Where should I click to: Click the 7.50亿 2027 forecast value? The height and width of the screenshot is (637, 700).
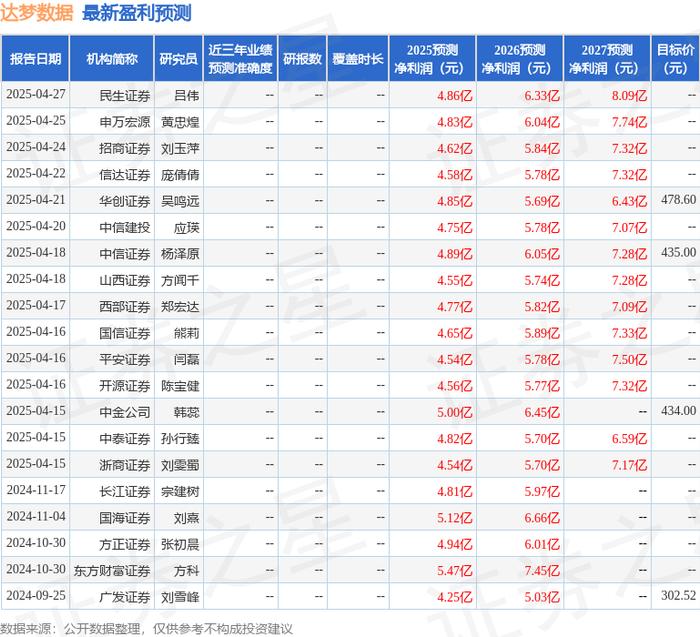[x=629, y=359]
